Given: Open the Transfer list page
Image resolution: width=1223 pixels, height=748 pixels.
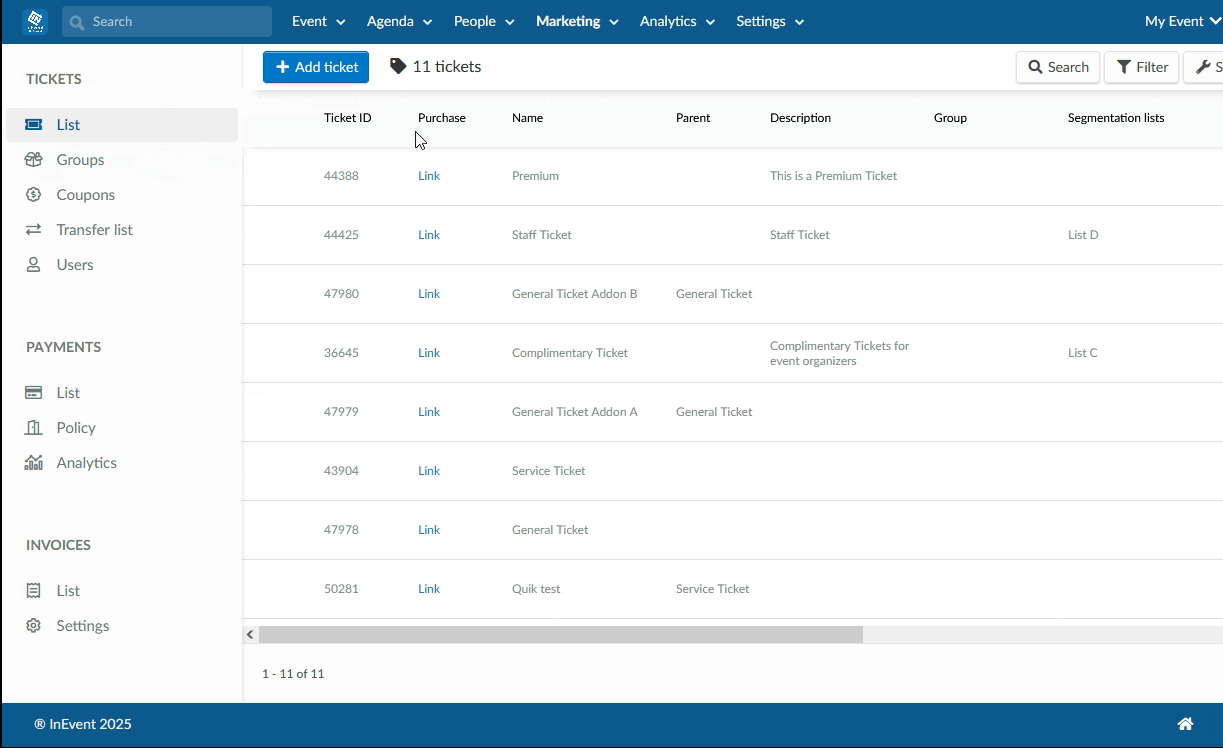Looking at the screenshot, I should click(x=94, y=230).
